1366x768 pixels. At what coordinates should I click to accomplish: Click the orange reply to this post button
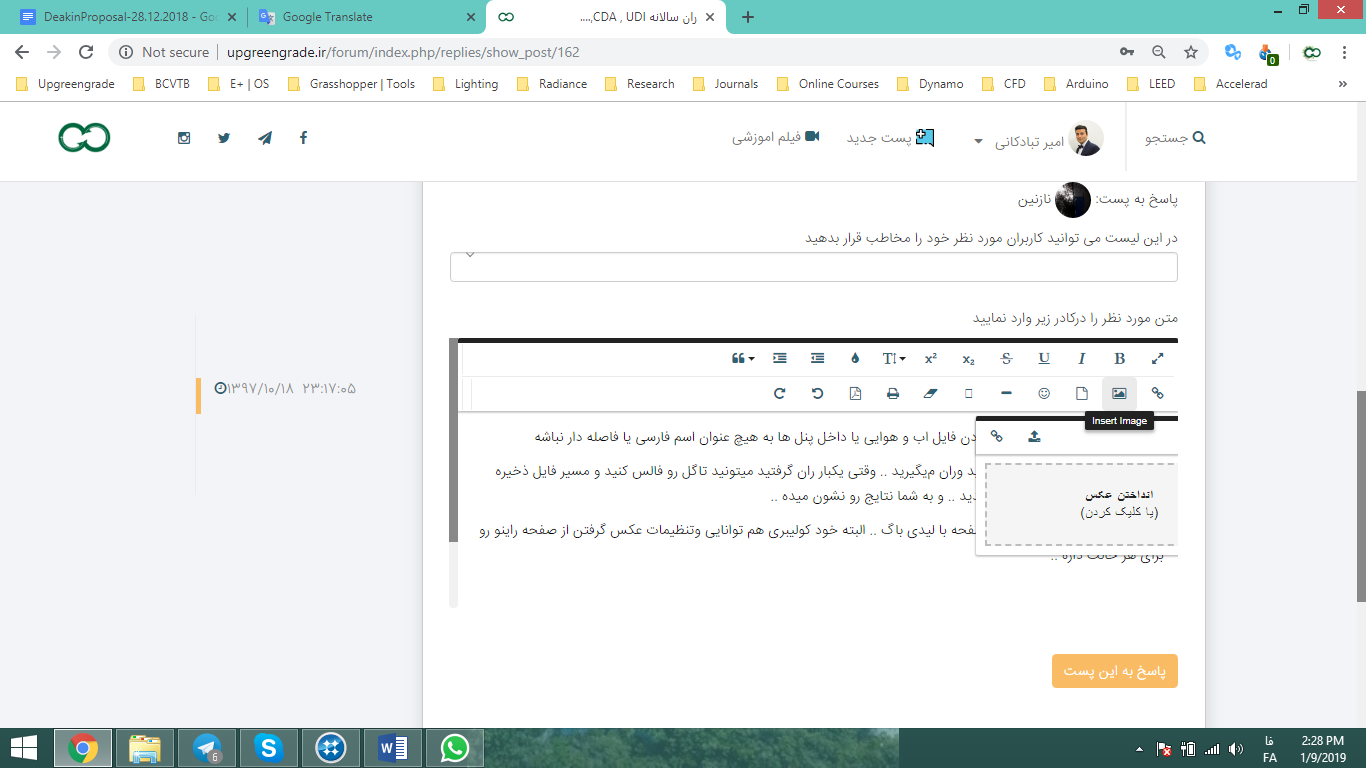coord(1115,671)
